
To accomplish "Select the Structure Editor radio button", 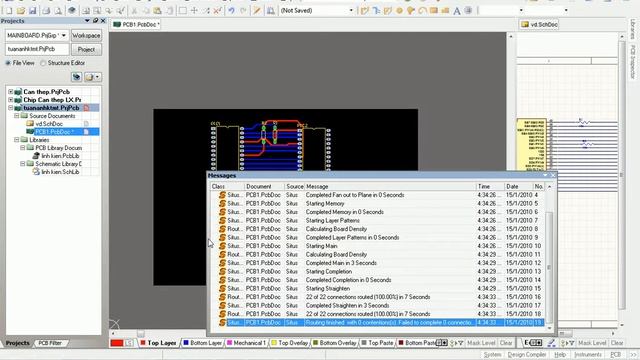I will point(43,63).
